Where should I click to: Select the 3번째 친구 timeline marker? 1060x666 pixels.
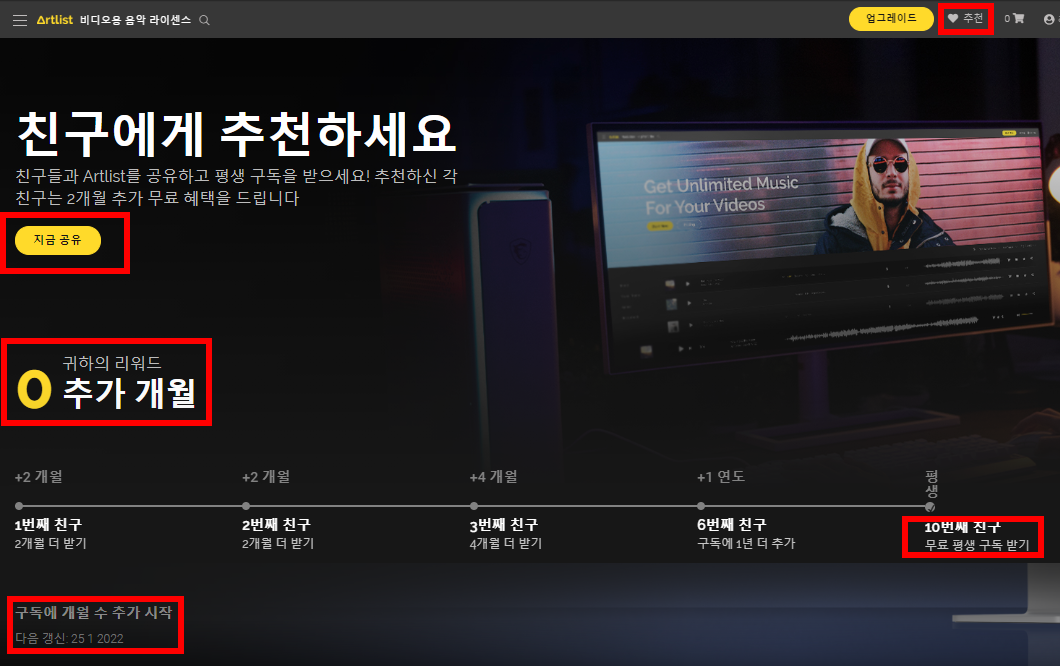(474, 506)
